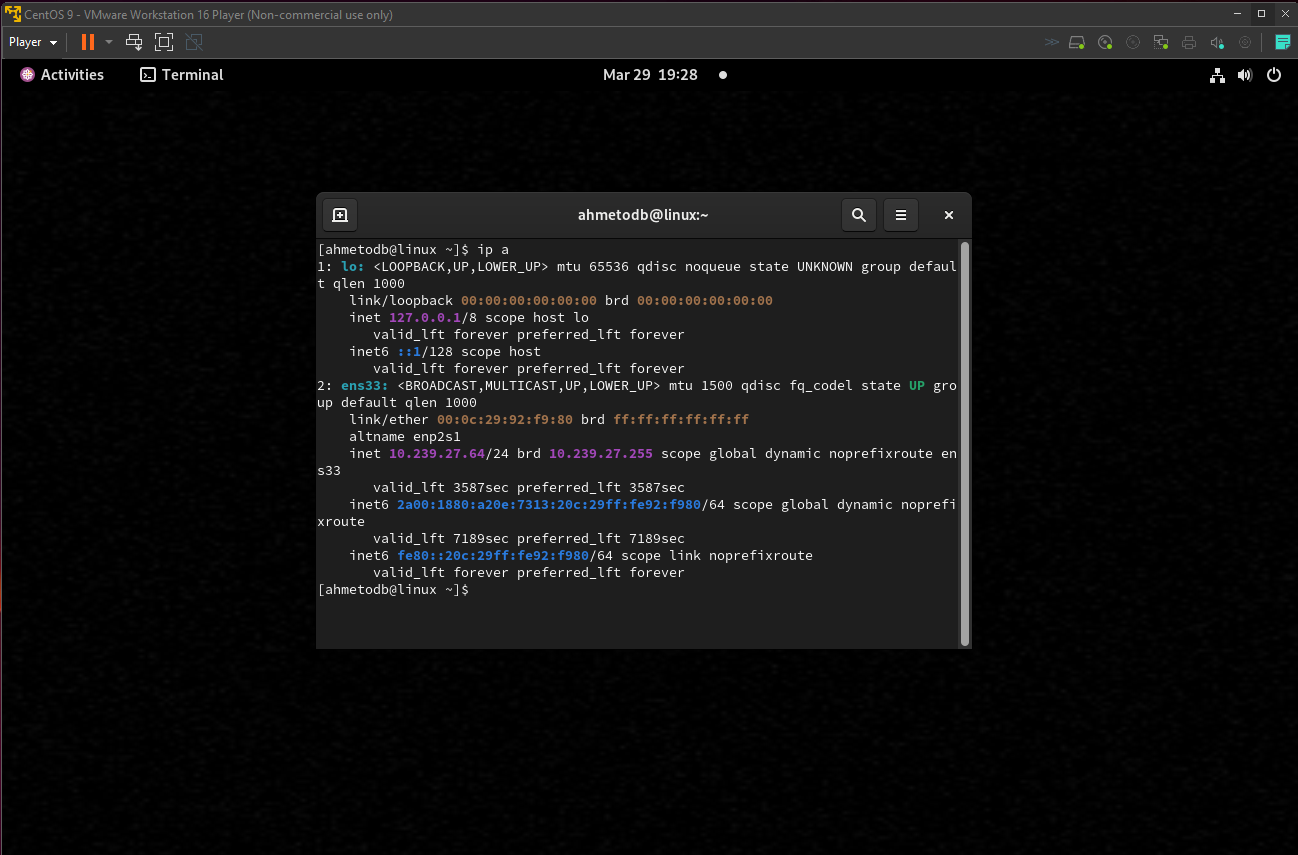Open the hard disk device settings
The image size is (1298, 855).
coord(1077,42)
